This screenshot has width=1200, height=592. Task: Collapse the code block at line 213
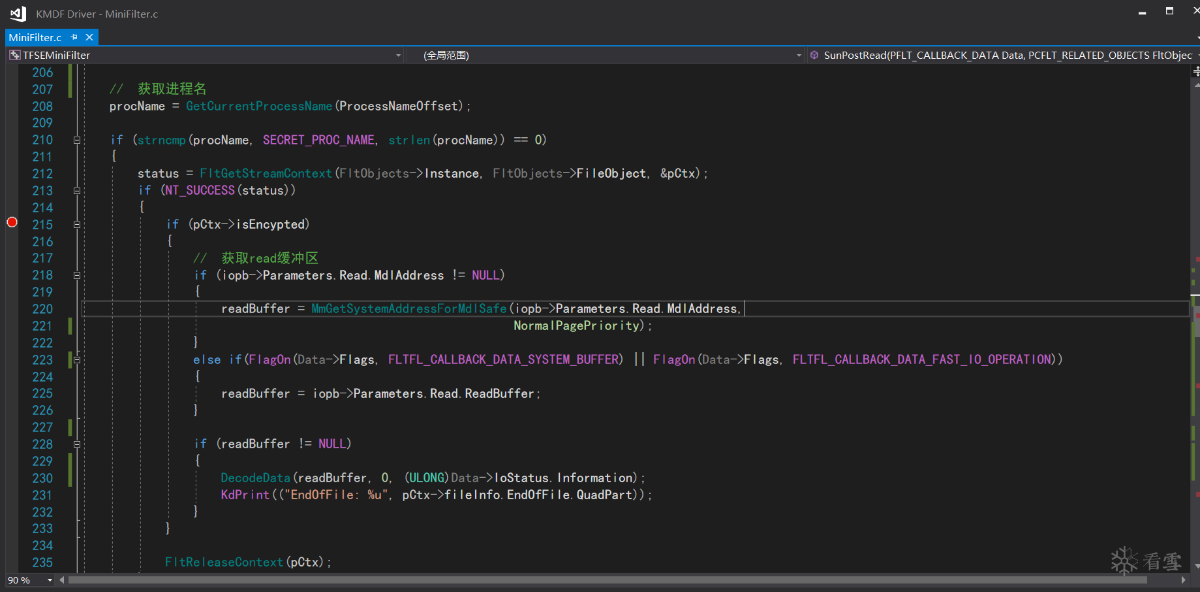(x=77, y=190)
